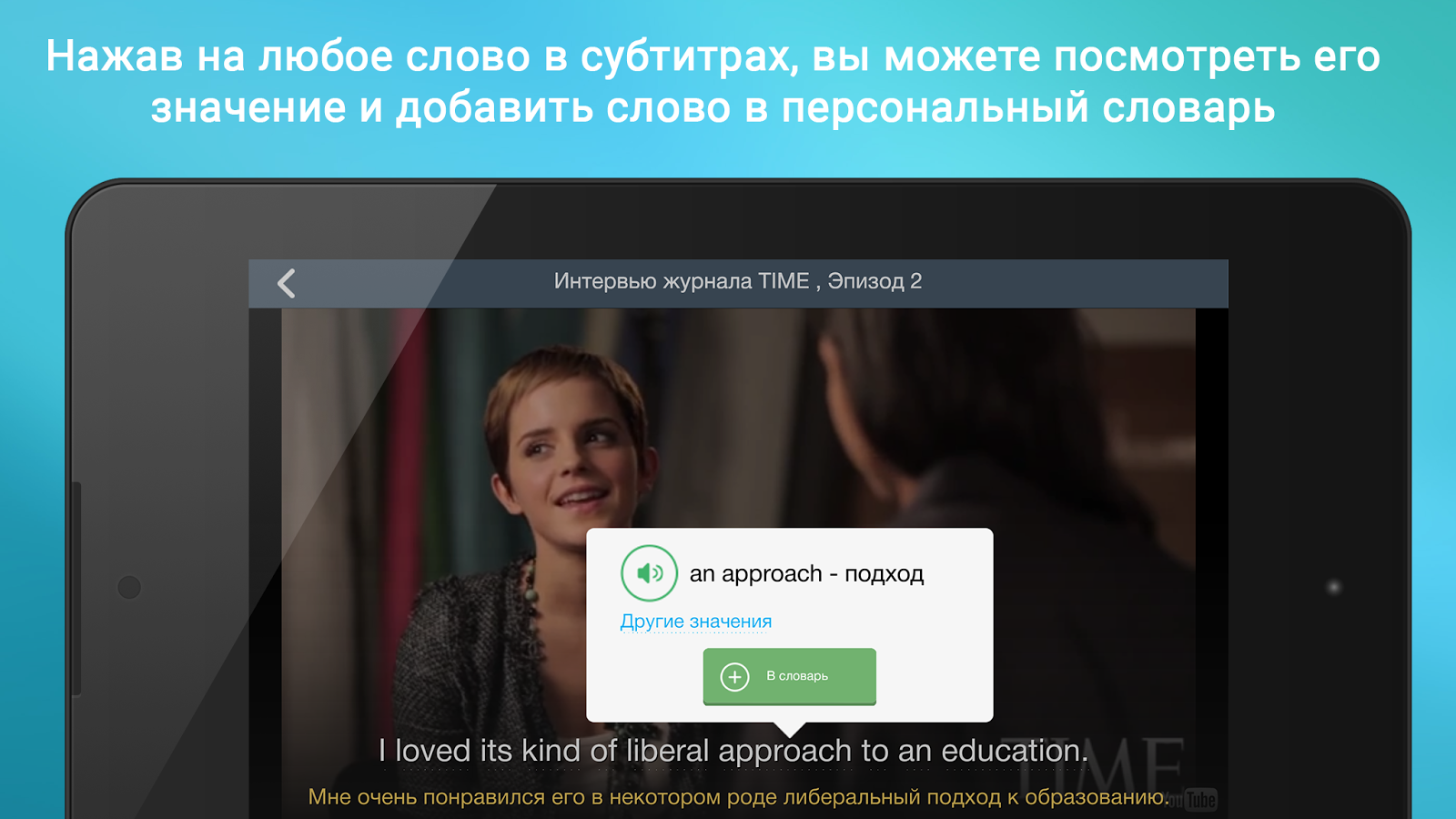This screenshot has width=1456, height=819.
Task: Click the 'an approach - подход' translation text
Action: point(806,573)
